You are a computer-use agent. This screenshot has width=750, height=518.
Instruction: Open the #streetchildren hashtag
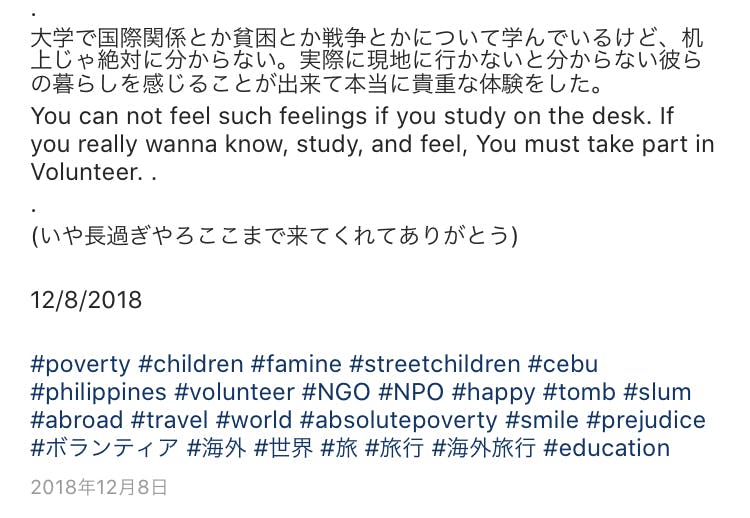coord(435,364)
